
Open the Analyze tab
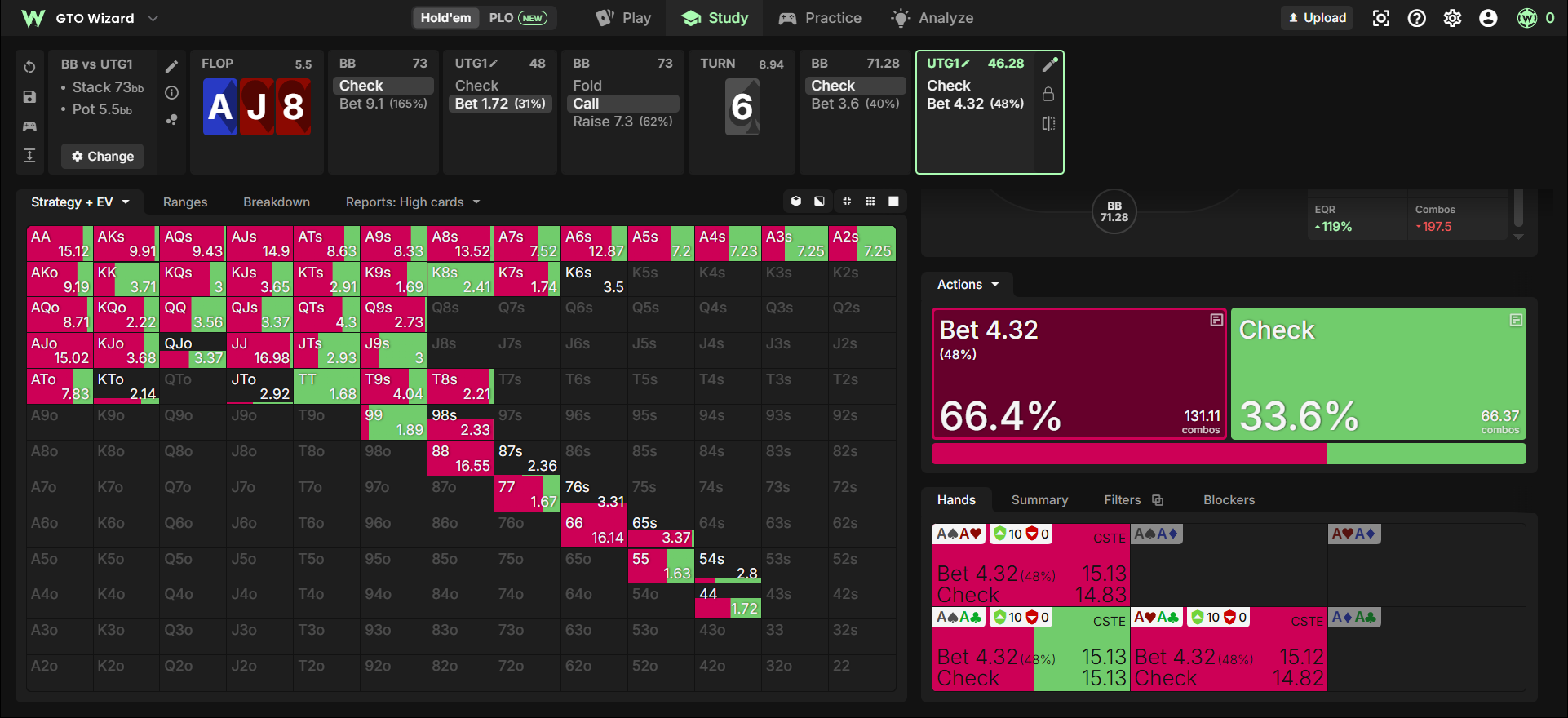(x=932, y=18)
